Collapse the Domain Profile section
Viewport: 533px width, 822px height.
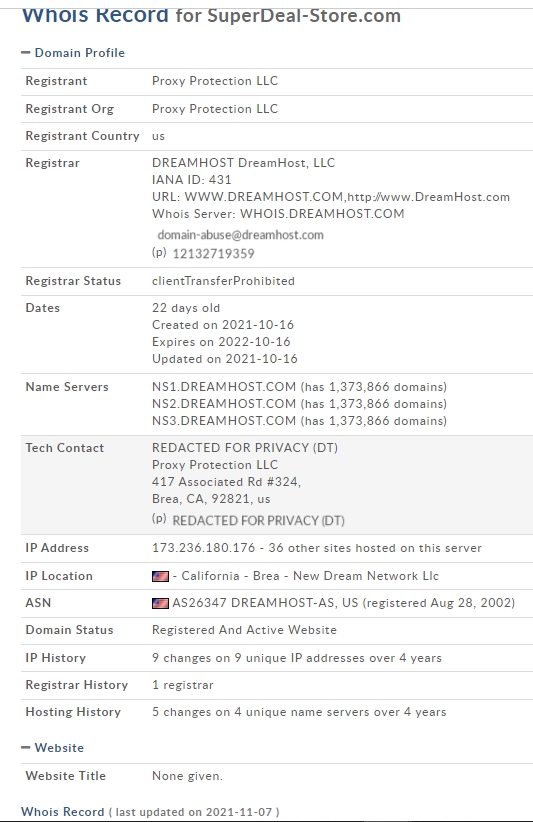73,53
